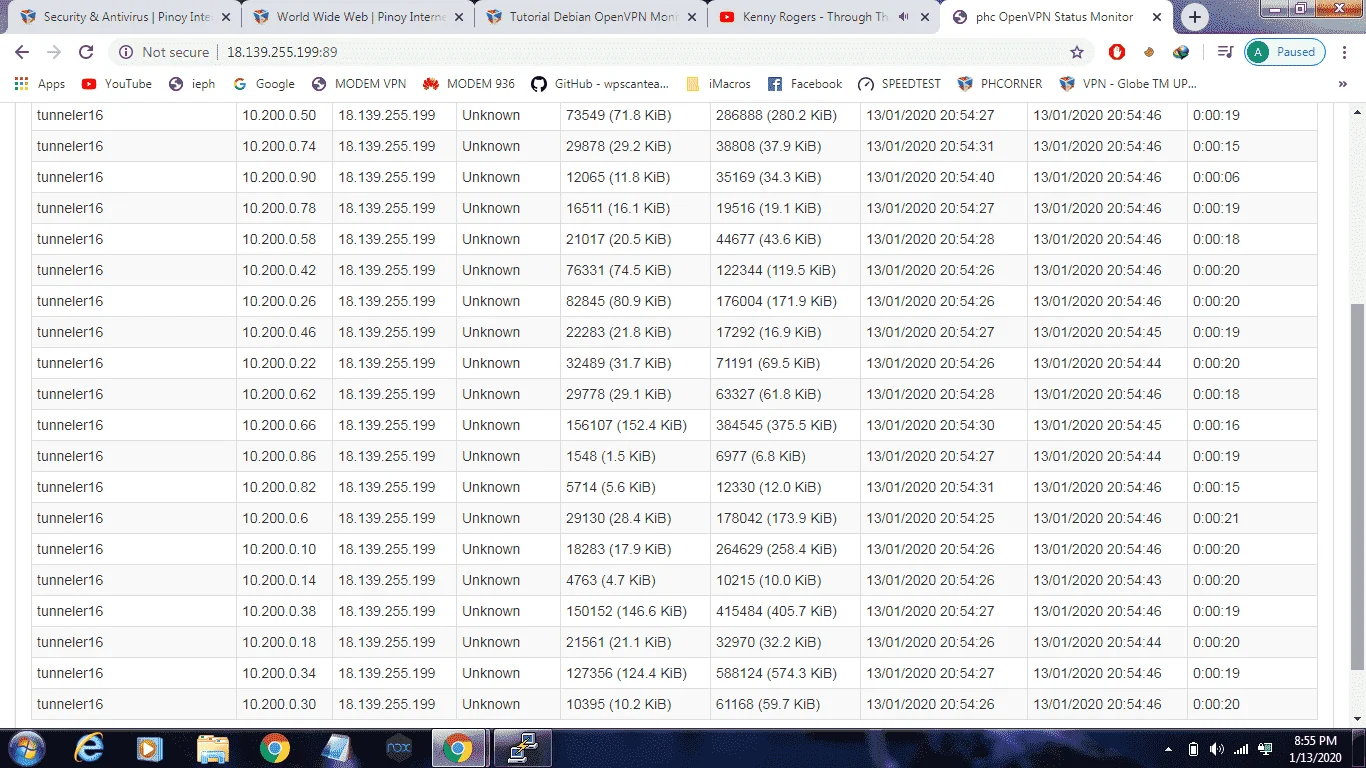This screenshot has width=1366, height=768.
Task: Open the Tutorial Debian OpenVPN tab
Action: point(590,17)
